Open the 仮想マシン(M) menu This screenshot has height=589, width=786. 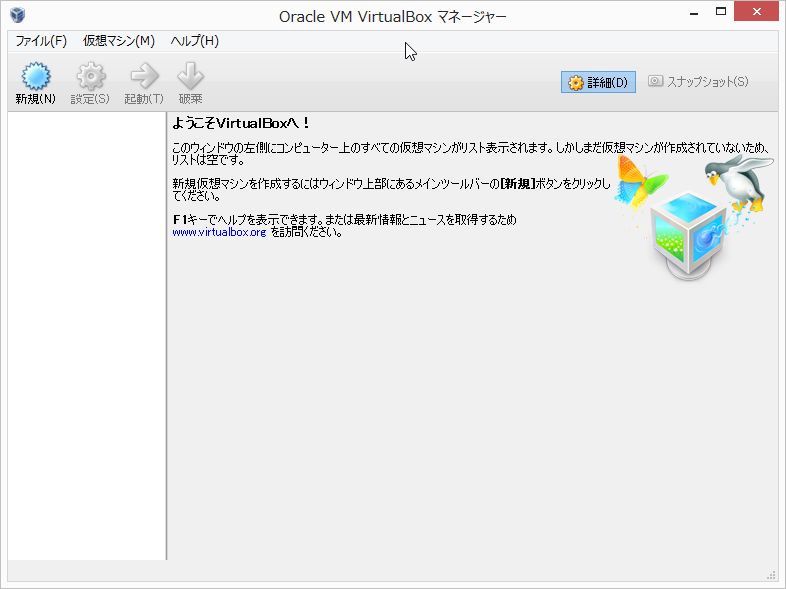[119, 41]
